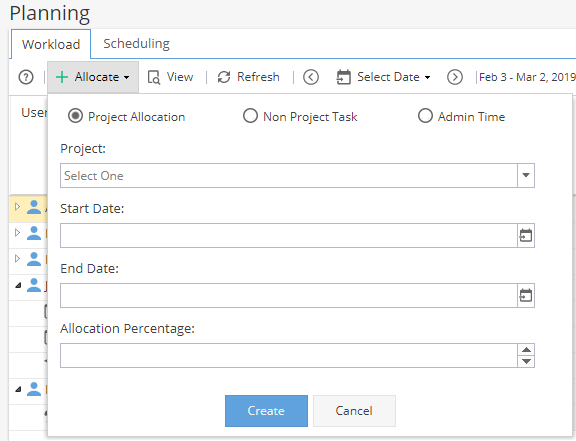Screen dimensions: 576x441
Task: Increase allocation percentage with up arrow
Action: 526,349
